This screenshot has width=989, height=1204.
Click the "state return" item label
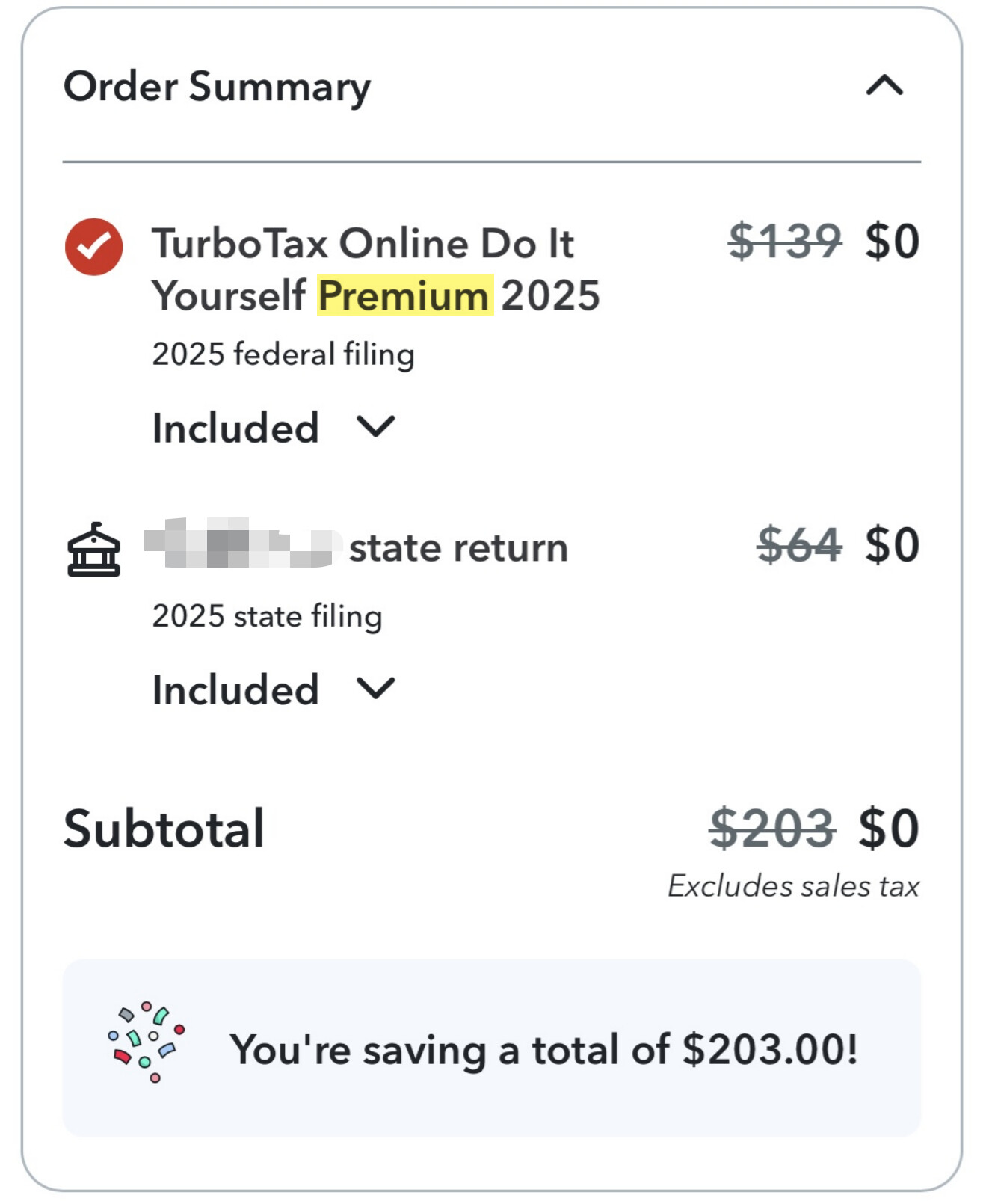click(x=458, y=548)
